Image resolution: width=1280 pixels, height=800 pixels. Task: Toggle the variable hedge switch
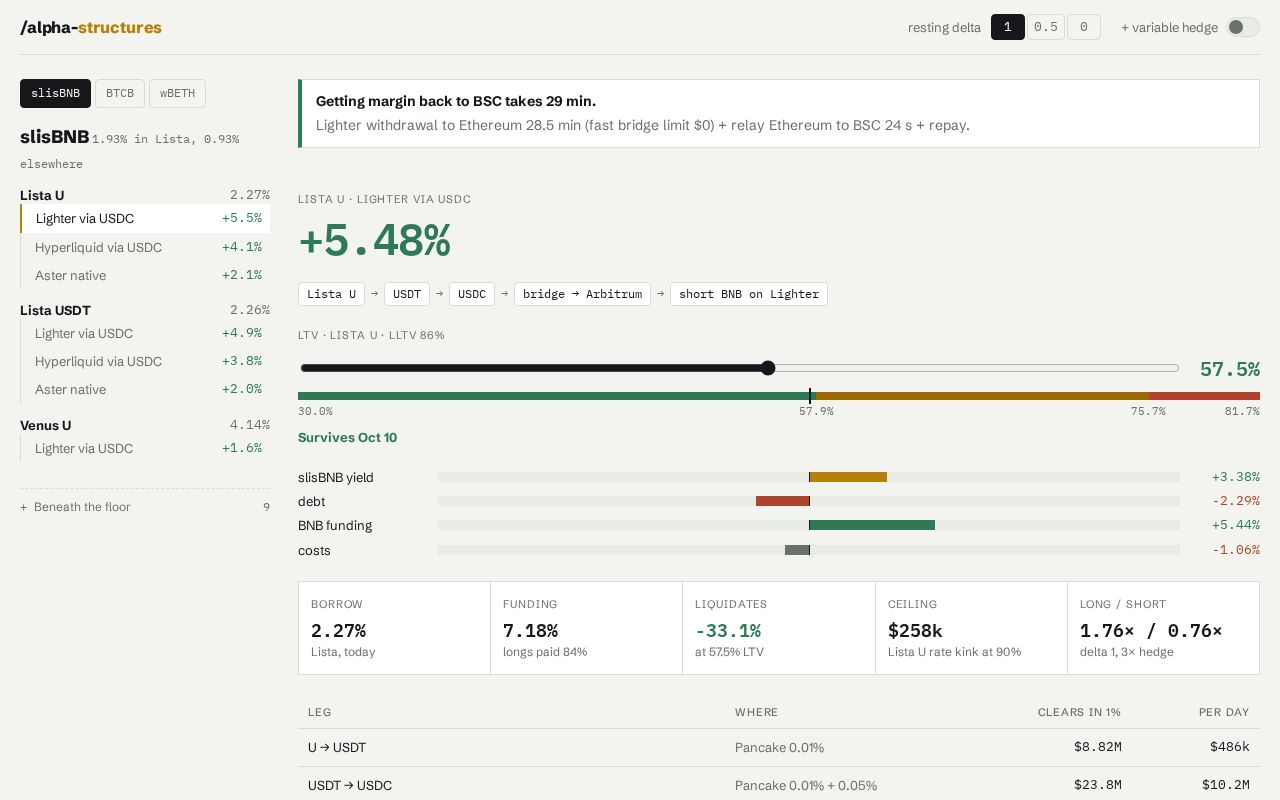(x=1243, y=27)
